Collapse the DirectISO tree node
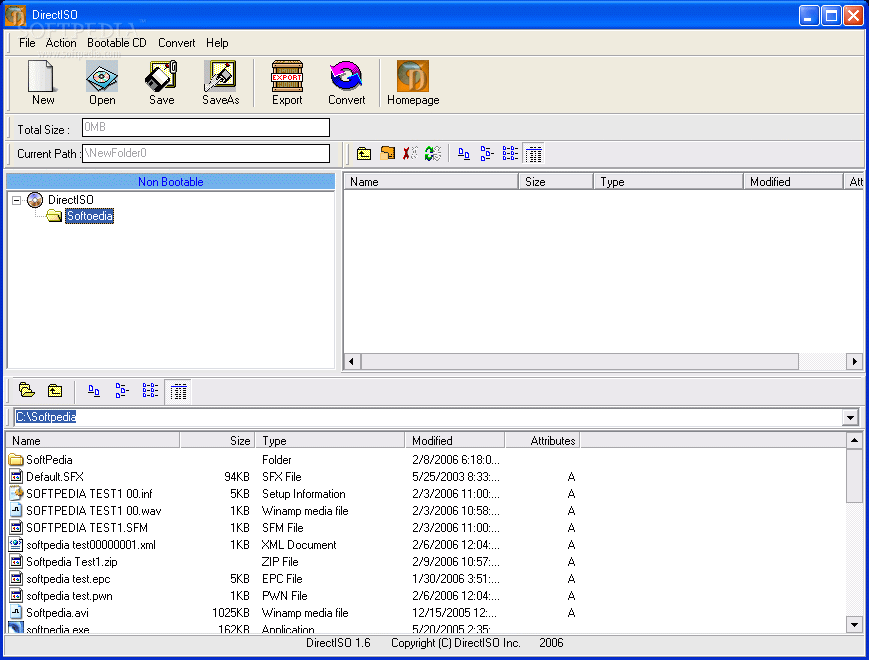Image resolution: width=869 pixels, height=660 pixels. point(17,200)
